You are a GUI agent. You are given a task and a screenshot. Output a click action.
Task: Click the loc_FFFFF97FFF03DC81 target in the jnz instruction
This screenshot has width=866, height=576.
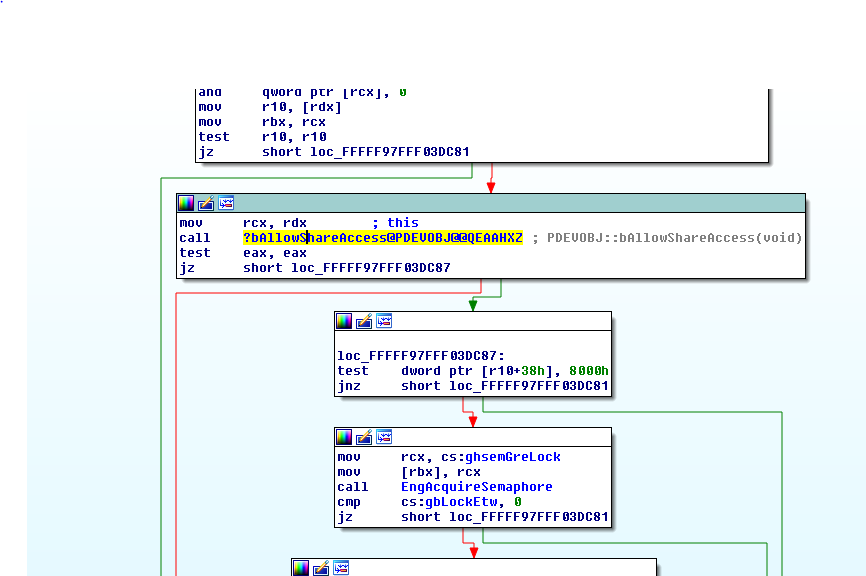(x=528, y=386)
